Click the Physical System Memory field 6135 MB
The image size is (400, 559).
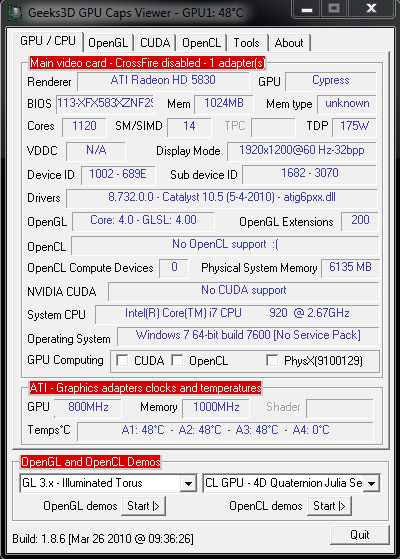pyautogui.click(x=350, y=268)
